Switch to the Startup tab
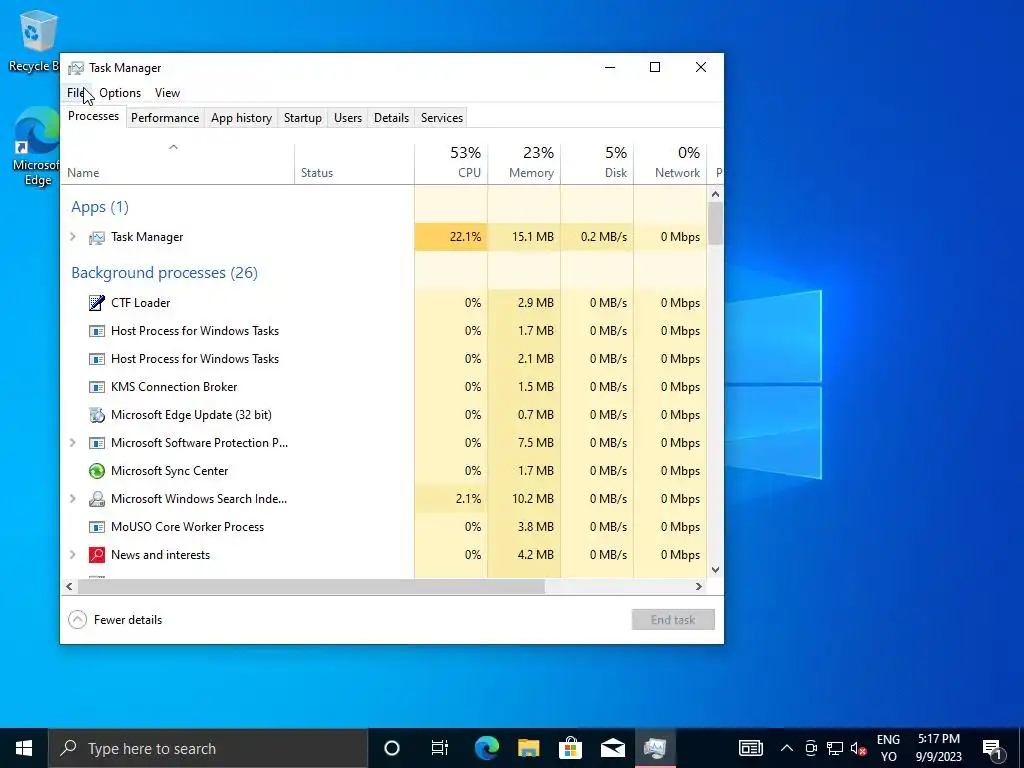The width and height of the screenshot is (1024, 768). click(x=302, y=118)
